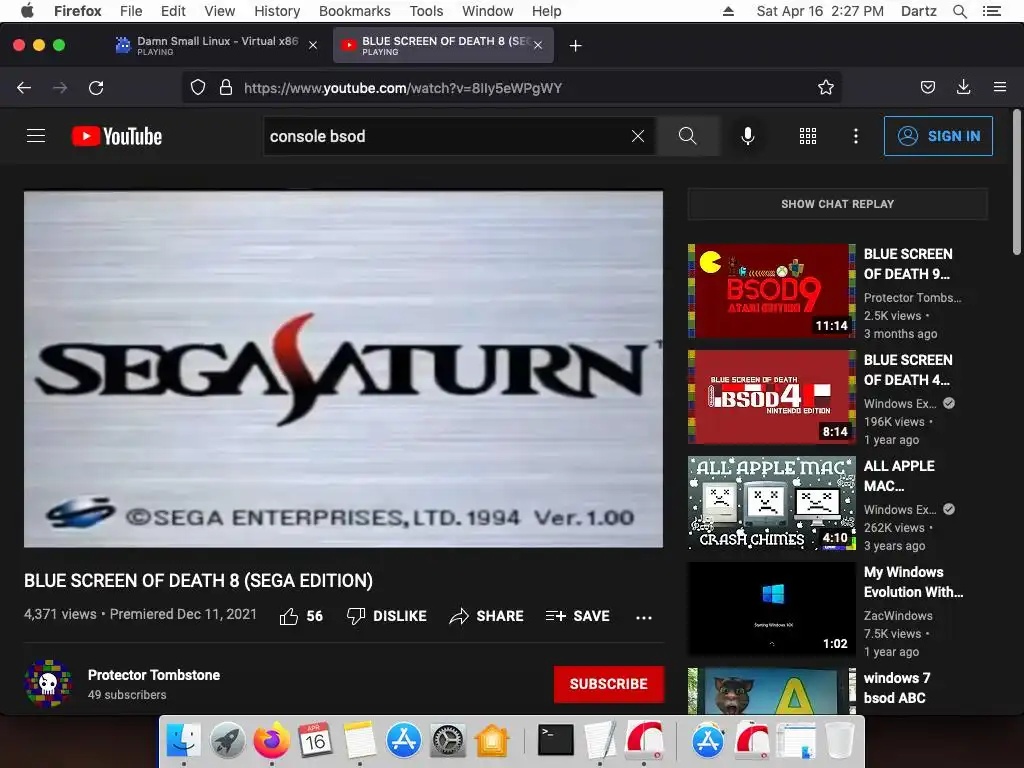Open the Windows logo 1:02 thumbnail
The width and height of the screenshot is (1024, 768).
point(772,609)
